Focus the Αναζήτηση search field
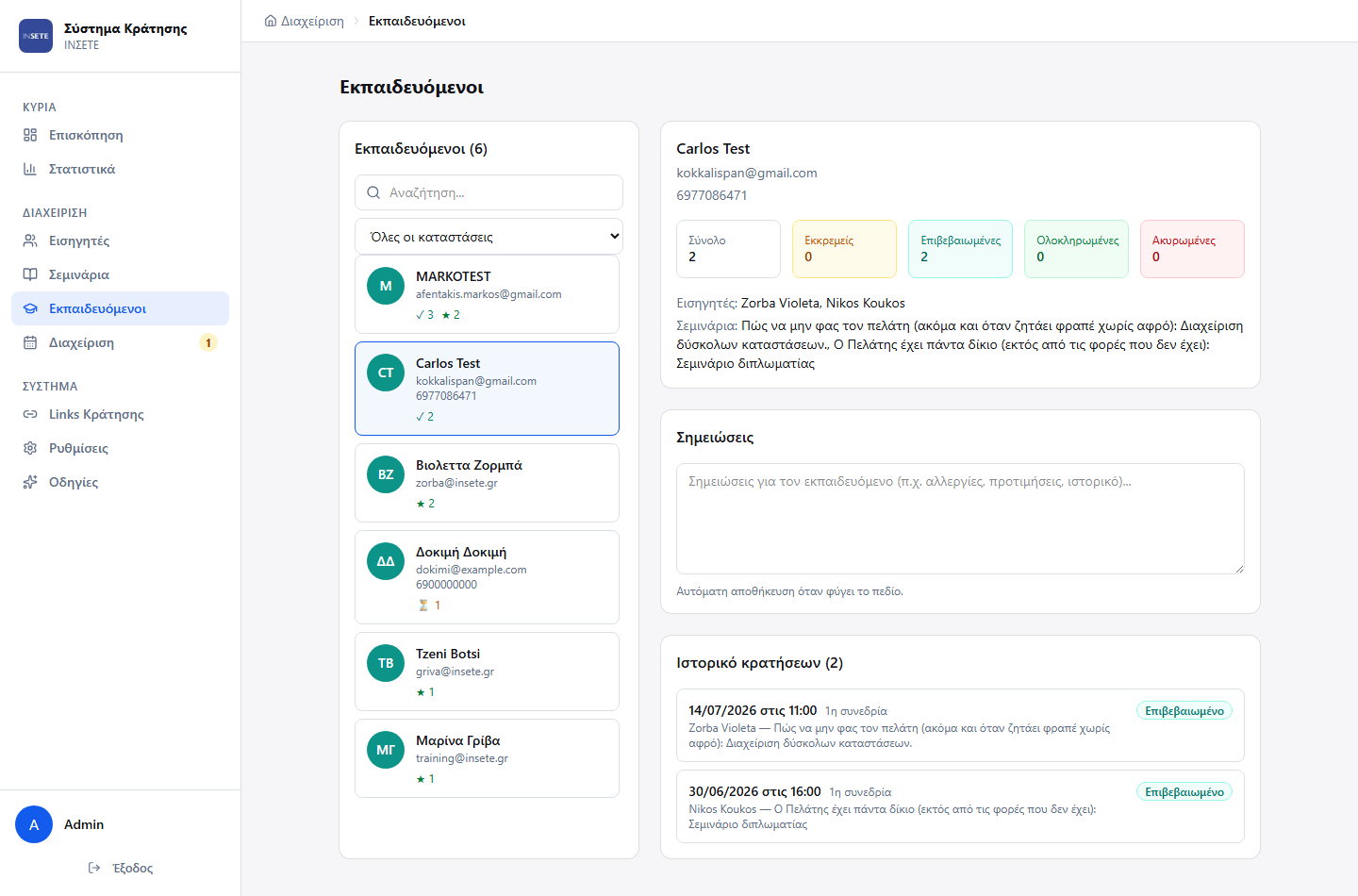This screenshot has height=896, width=1358. 489,192
